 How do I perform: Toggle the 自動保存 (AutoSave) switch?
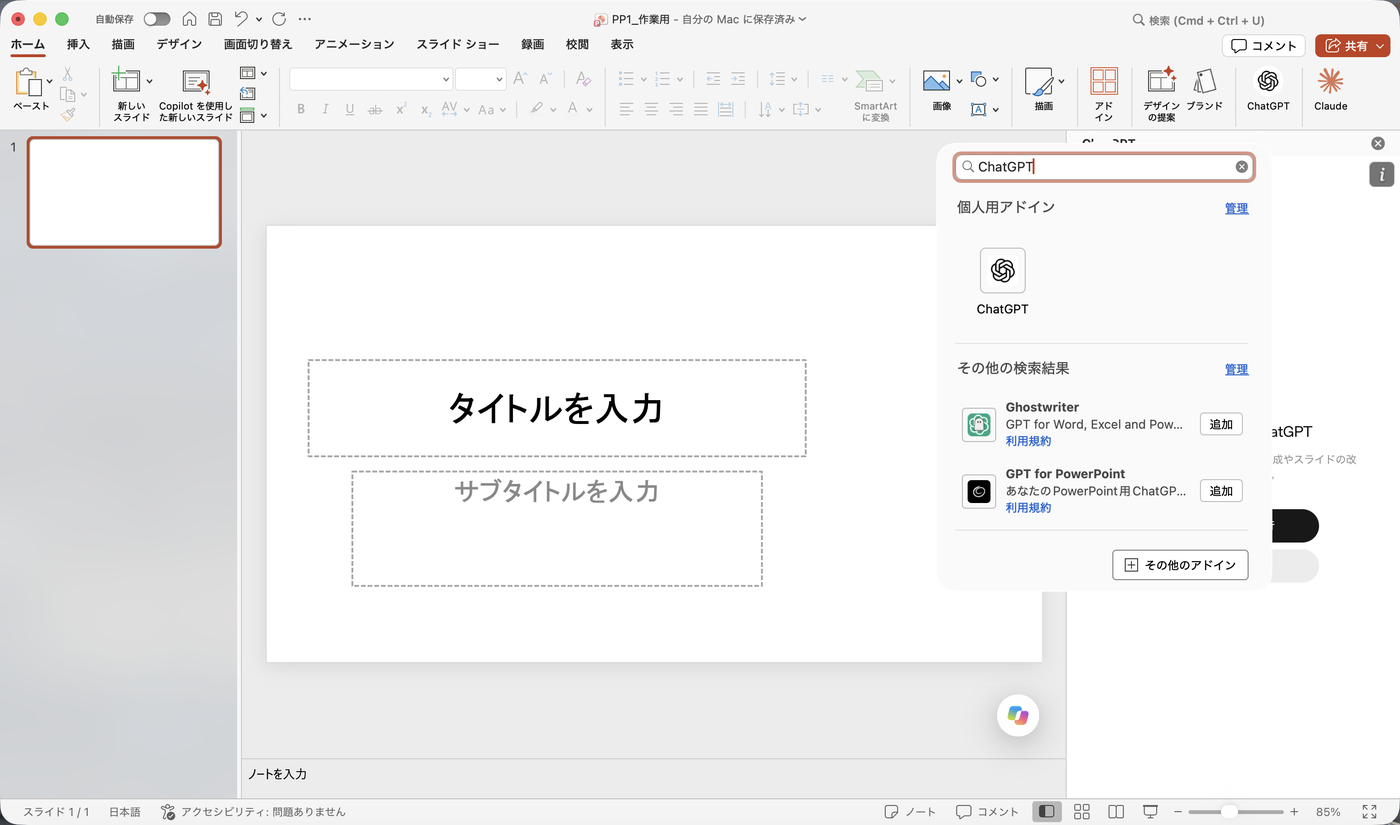click(x=157, y=19)
